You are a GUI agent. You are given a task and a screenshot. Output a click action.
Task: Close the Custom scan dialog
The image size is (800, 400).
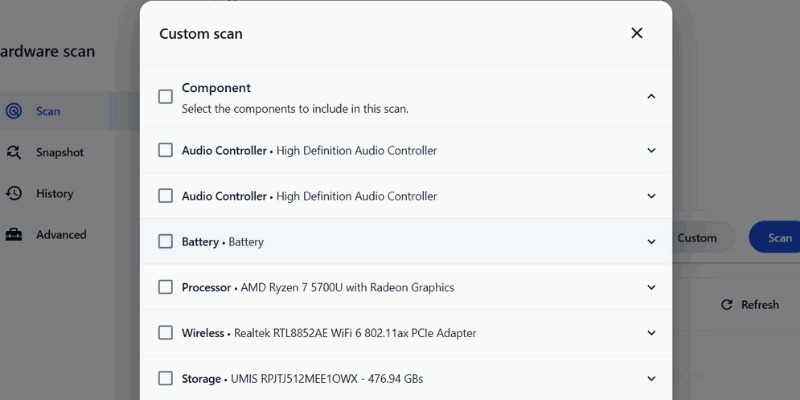click(637, 33)
